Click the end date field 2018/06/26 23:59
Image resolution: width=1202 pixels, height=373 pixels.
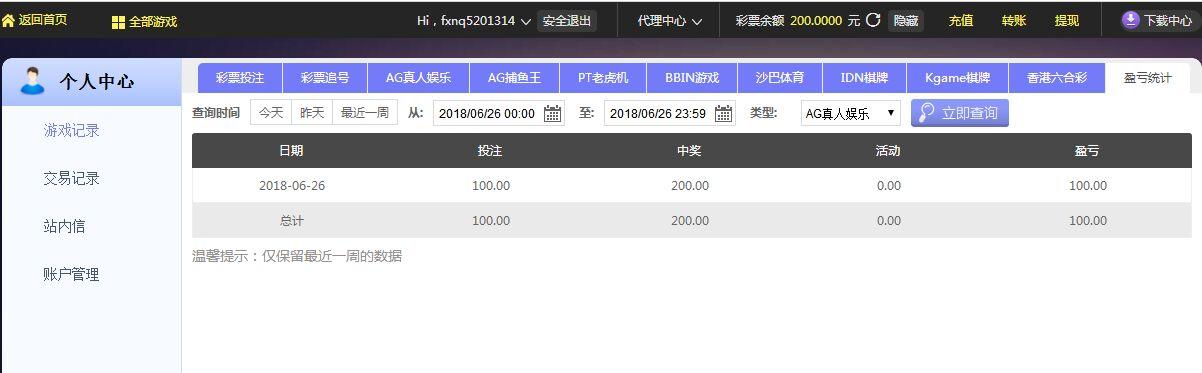670,114
